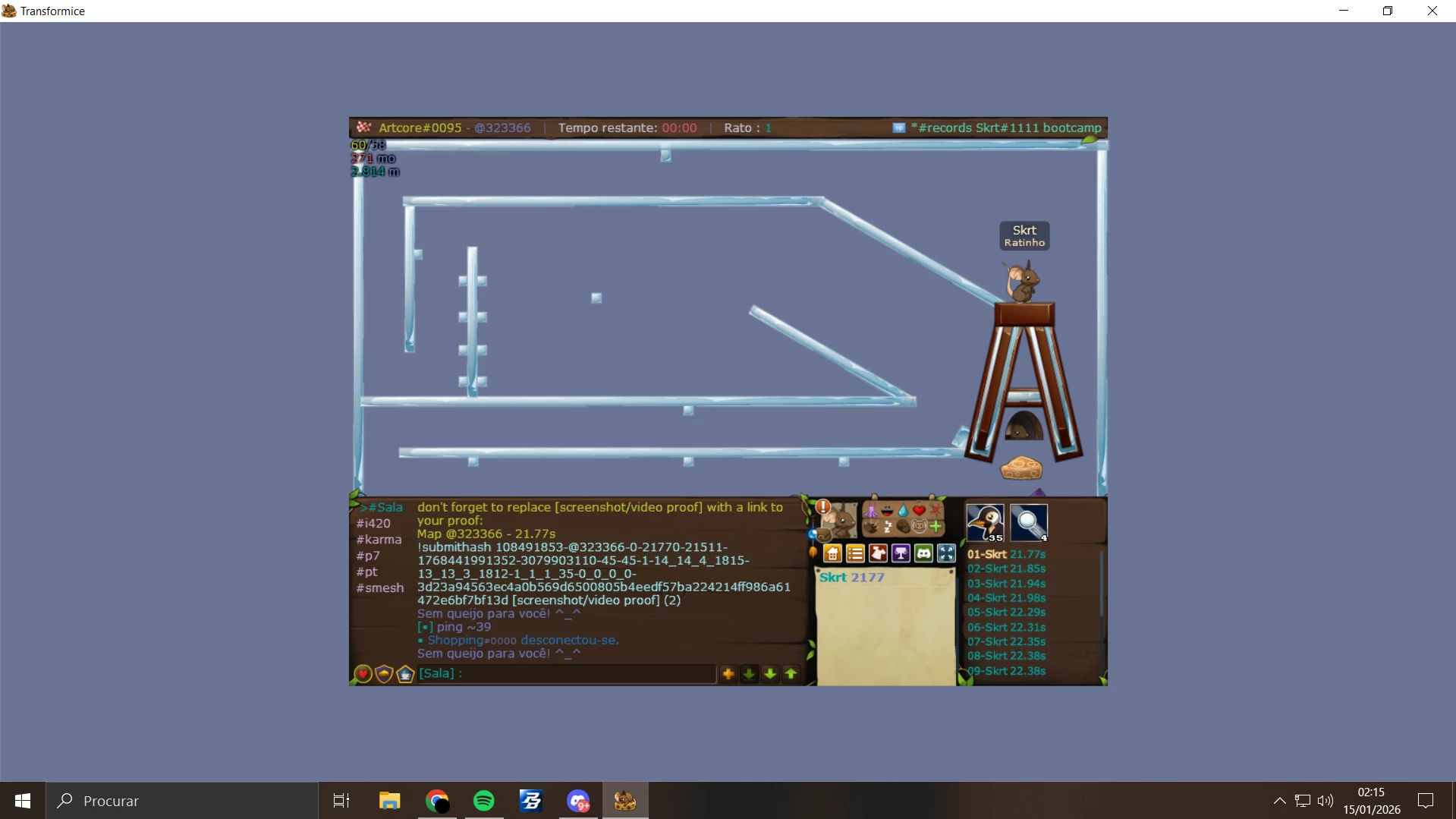Focus the [Sala] chat input field
Image resolution: width=1456 pixels, height=819 pixels.
(566, 673)
